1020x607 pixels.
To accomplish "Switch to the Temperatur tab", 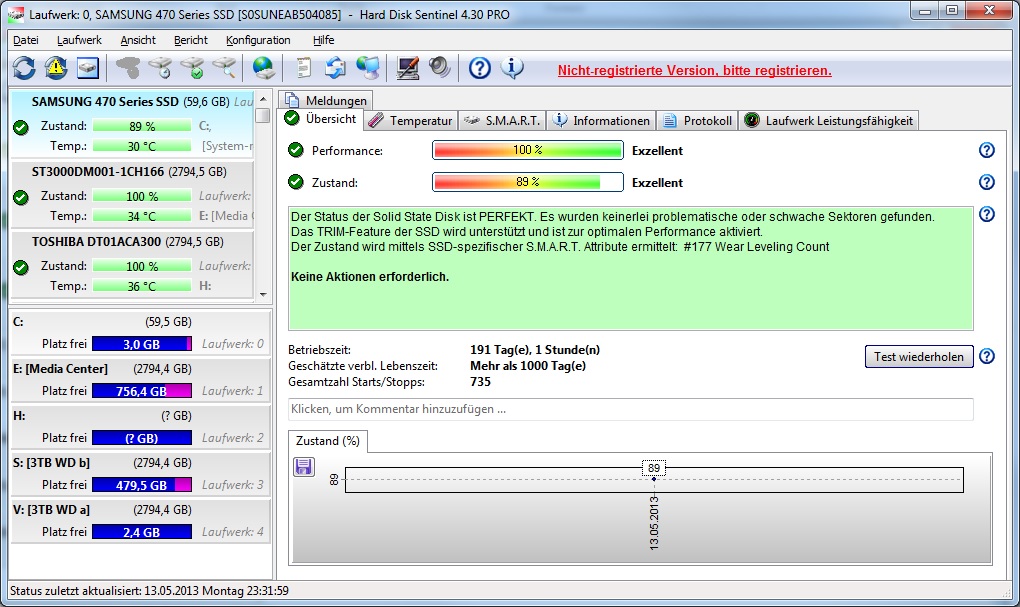I will click(410, 121).
